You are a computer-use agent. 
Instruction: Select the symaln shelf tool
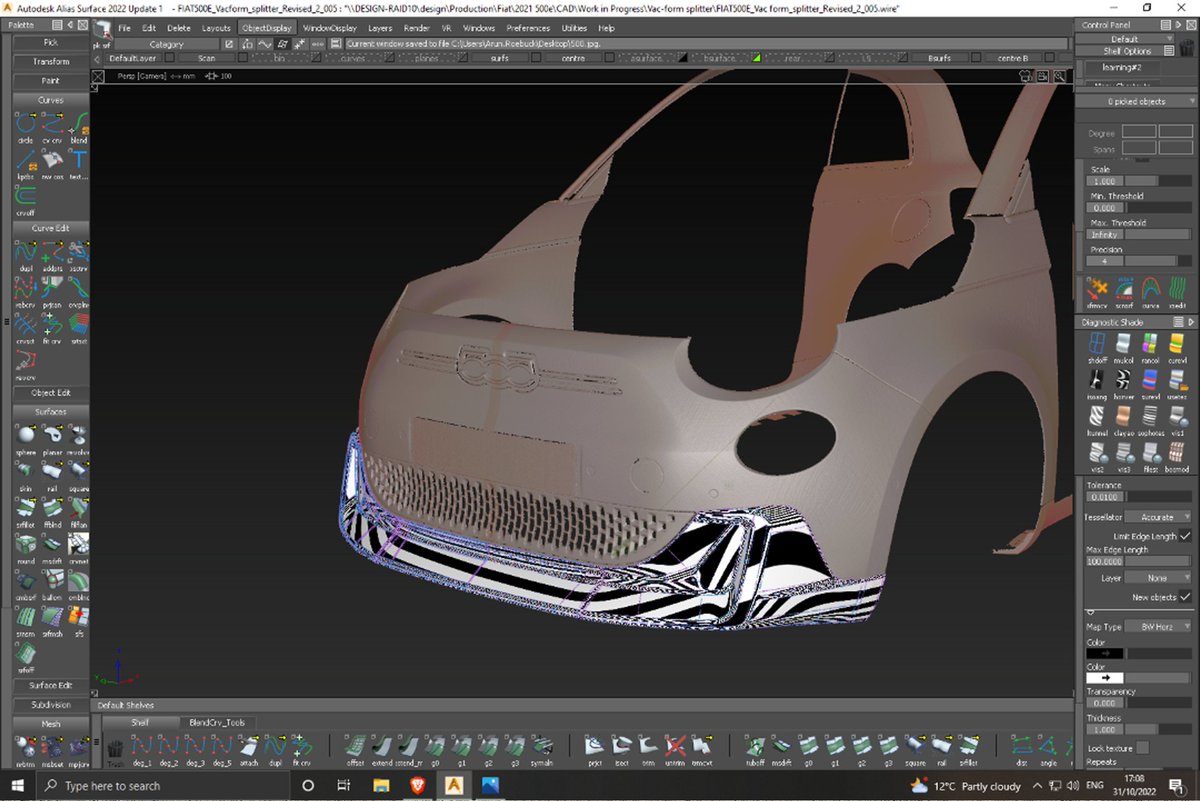coord(542,749)
